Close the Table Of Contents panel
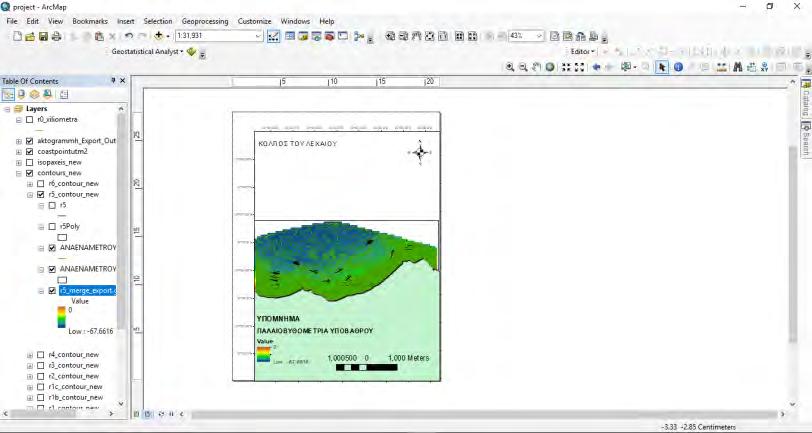This screenshot has width=812, height=433. coord(123,81)
